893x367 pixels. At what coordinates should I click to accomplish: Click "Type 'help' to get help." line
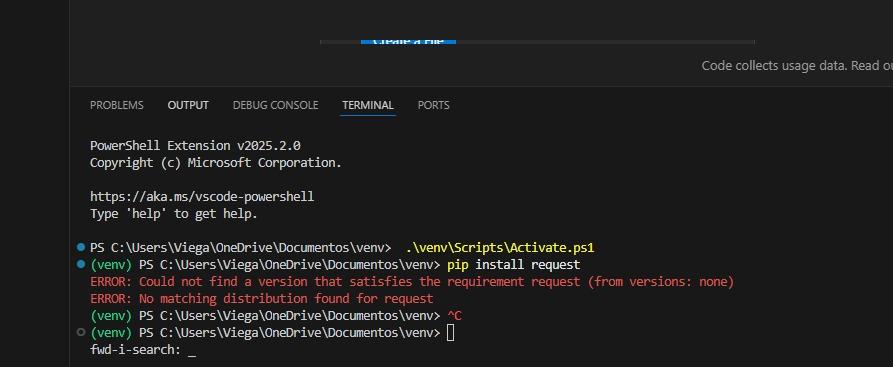174,214
